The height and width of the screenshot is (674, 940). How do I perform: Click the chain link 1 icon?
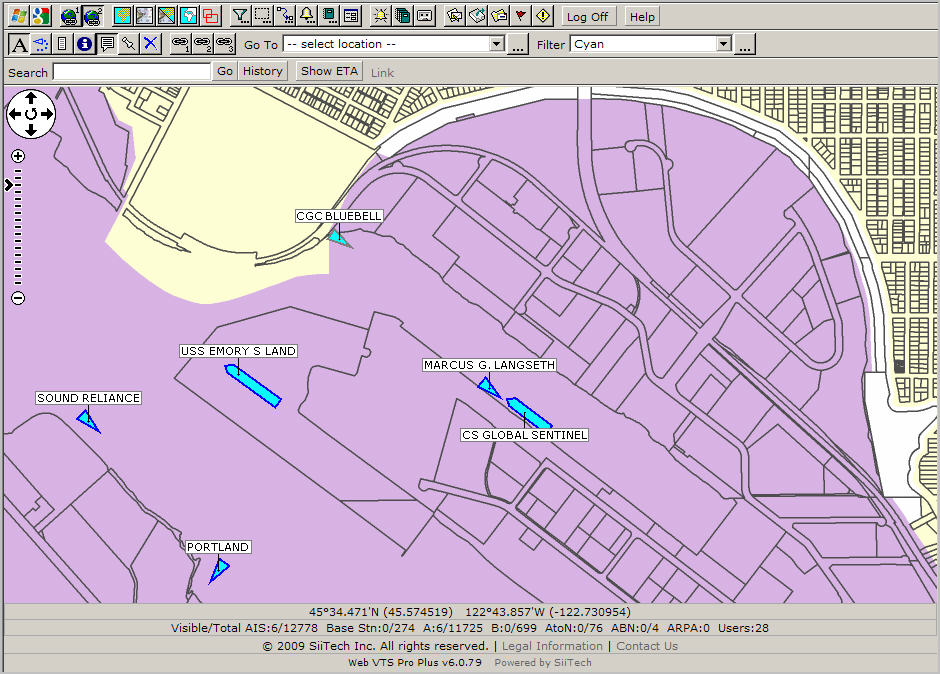click(x=180, y=44)
